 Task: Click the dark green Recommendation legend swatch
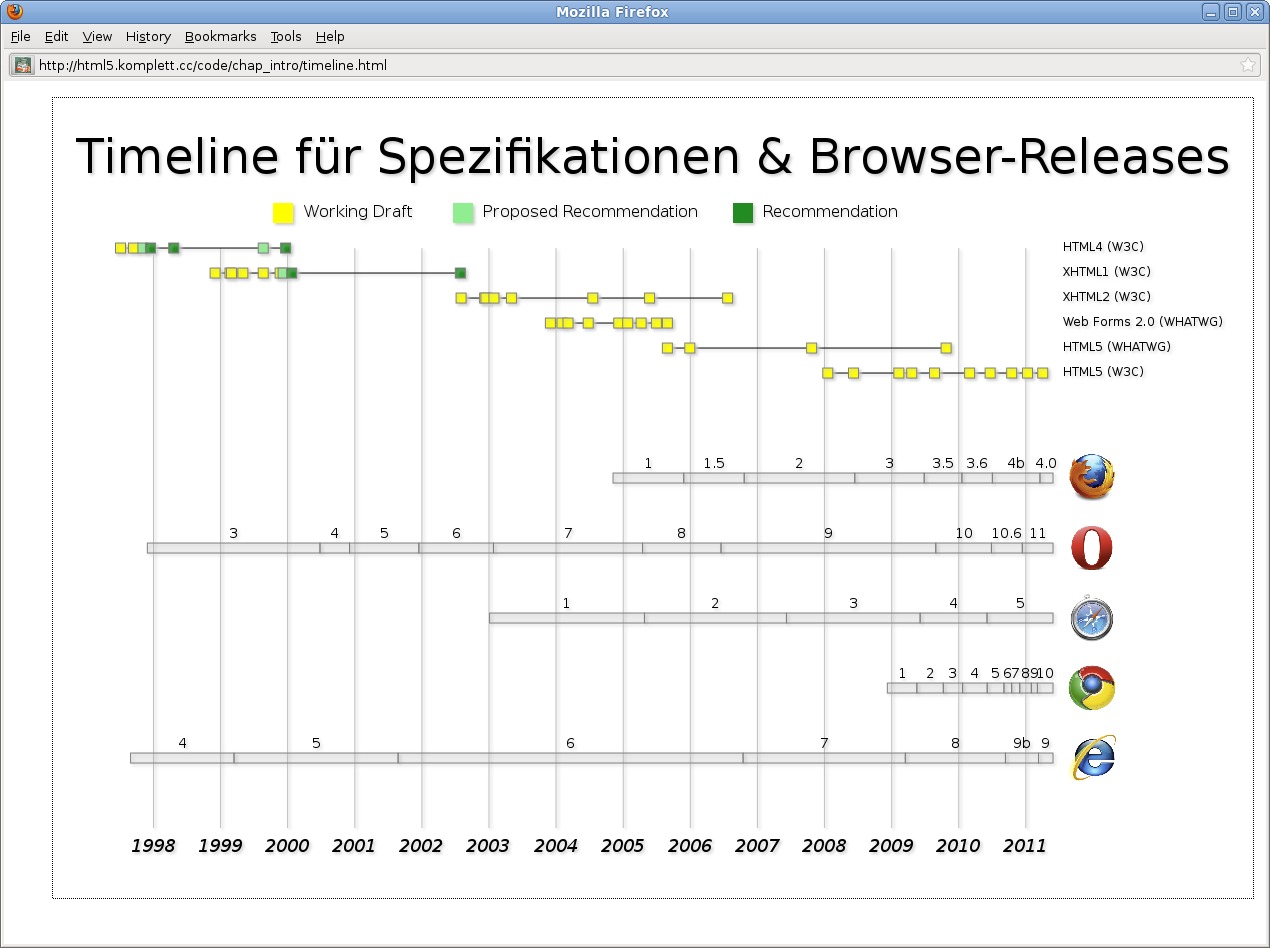click(742, 212)
